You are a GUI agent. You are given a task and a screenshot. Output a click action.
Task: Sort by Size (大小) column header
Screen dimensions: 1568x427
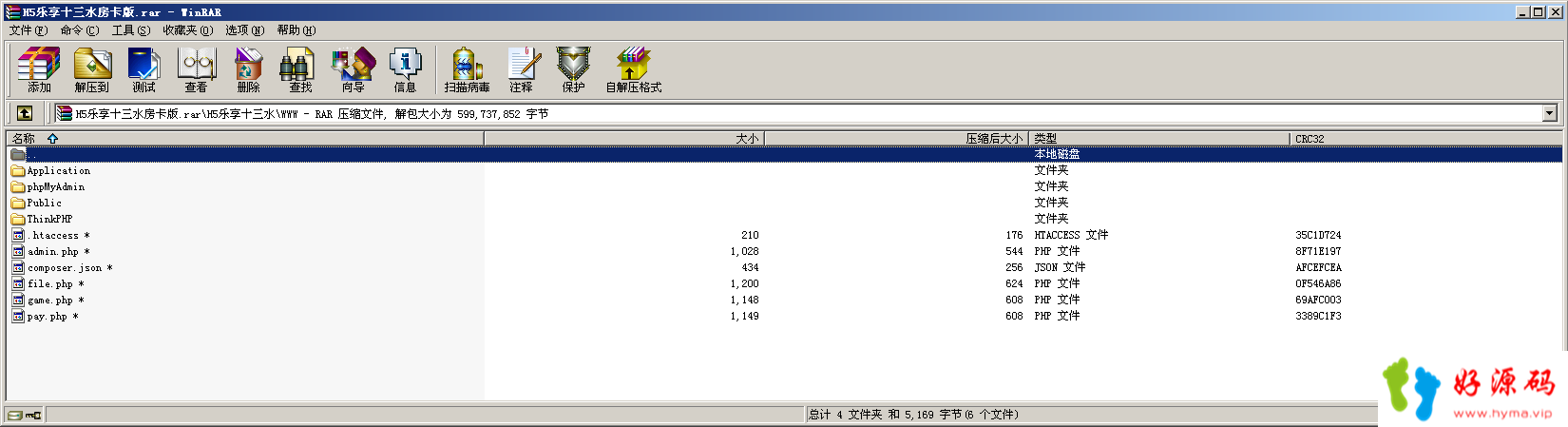click(624, 139)
